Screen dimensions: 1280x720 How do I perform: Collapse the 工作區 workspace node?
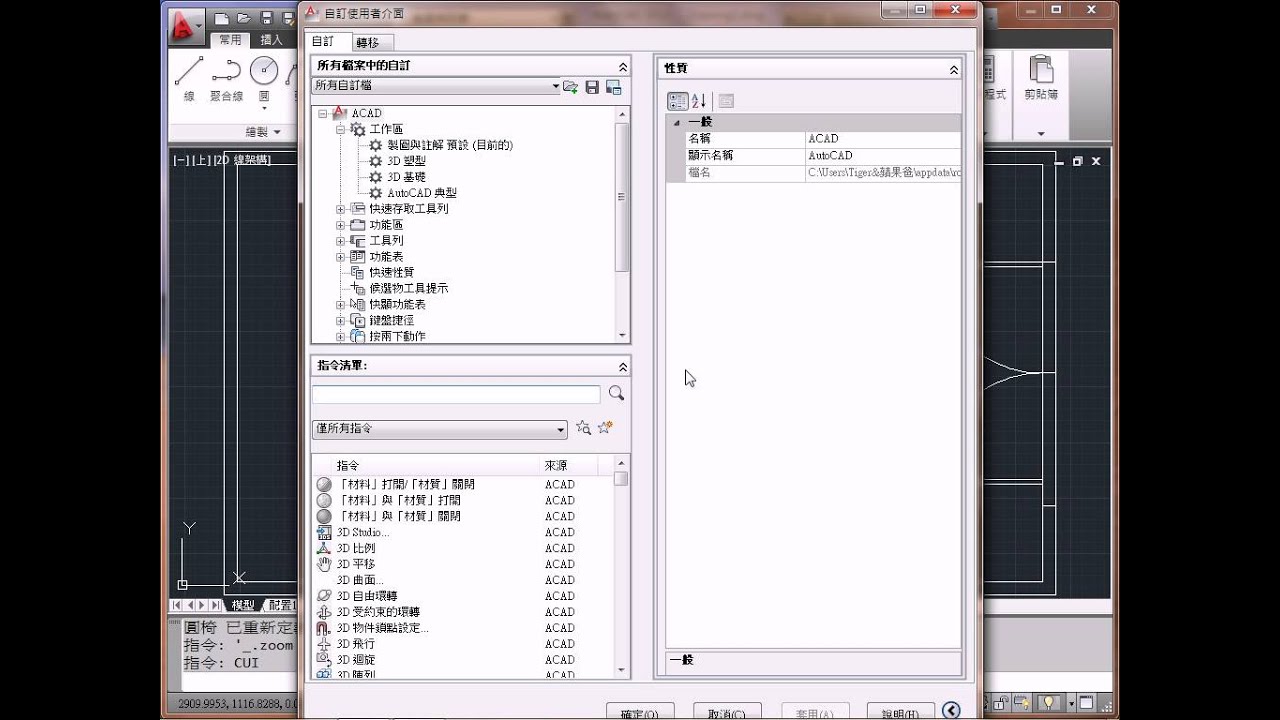pos(340,129)
